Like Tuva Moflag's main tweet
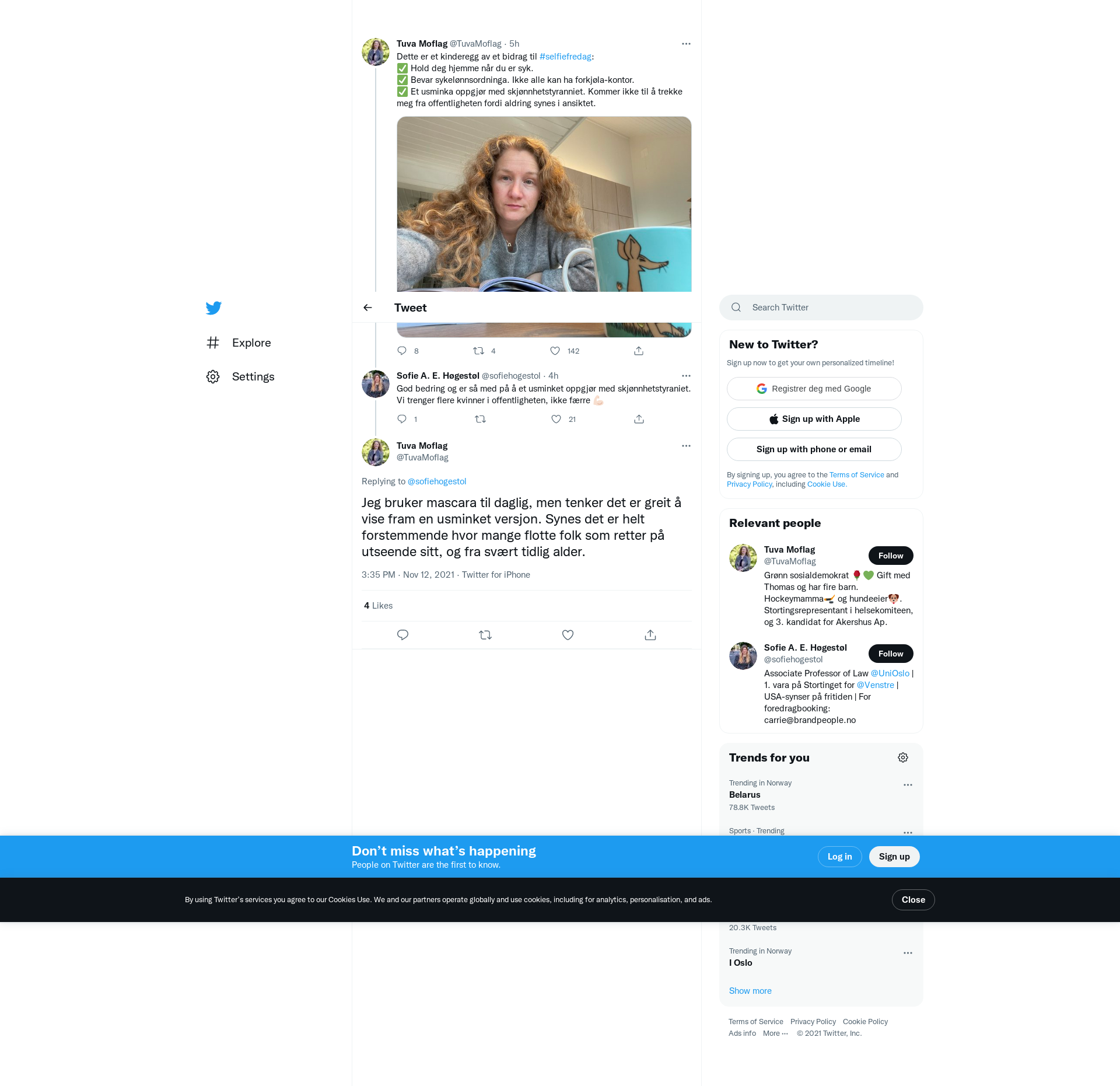 (568, 635)
